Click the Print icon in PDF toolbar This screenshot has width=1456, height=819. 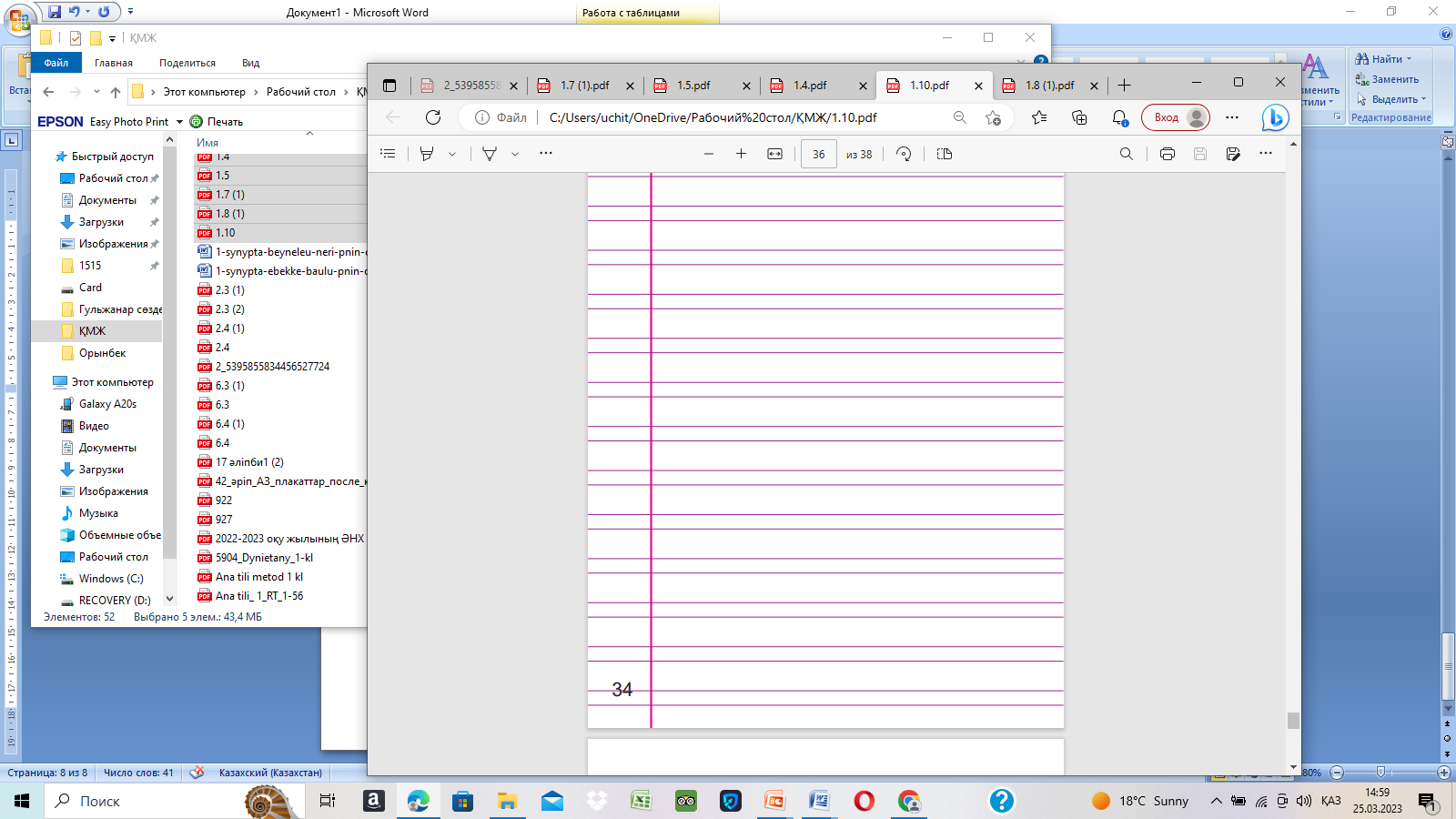1167,154
